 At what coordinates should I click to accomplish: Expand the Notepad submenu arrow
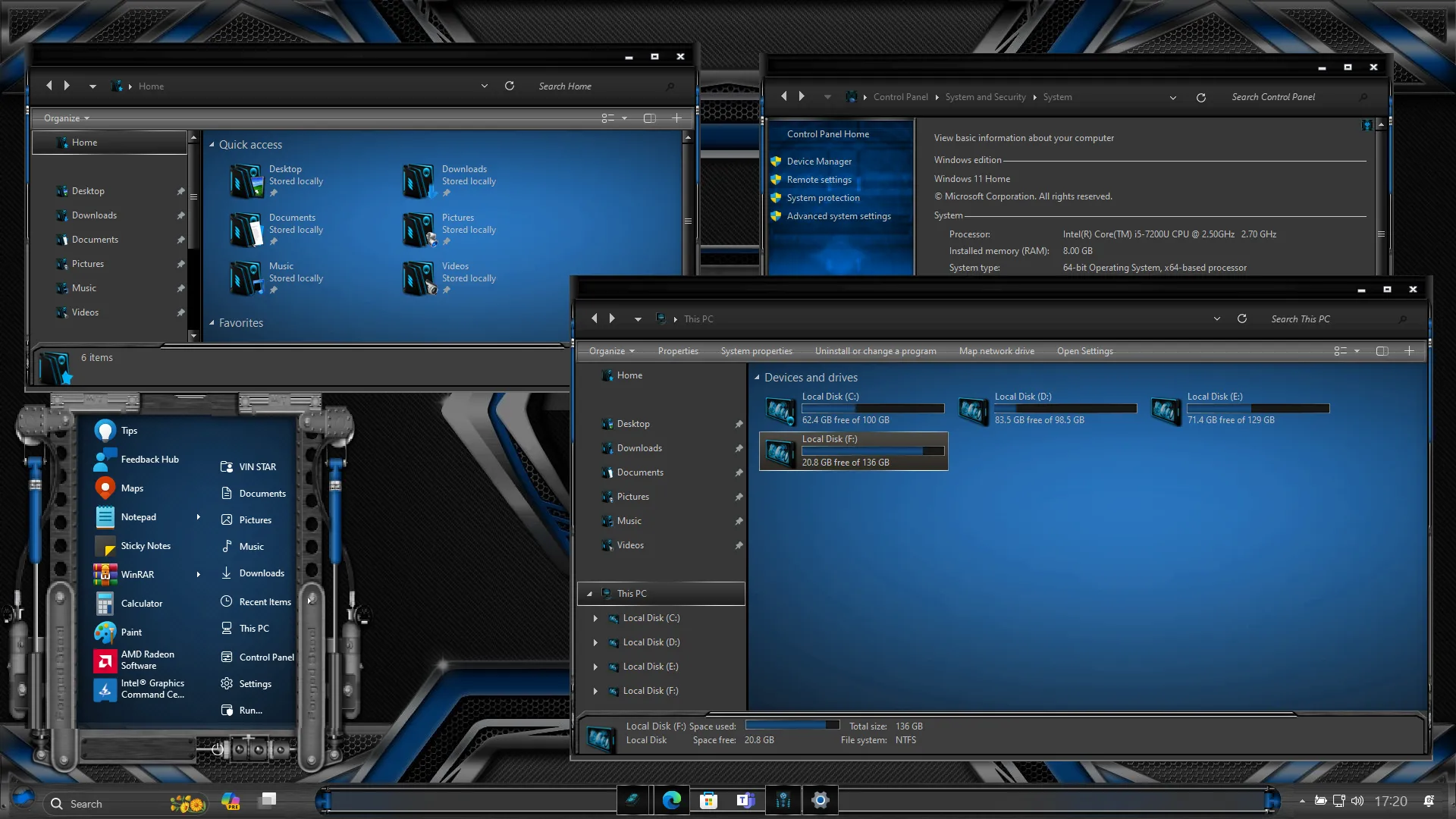[x=199, y=517]
